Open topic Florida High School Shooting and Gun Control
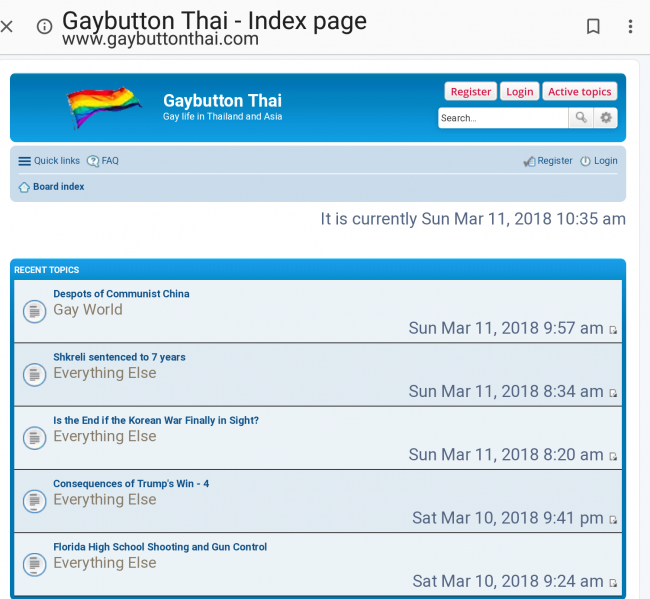Viewport: 650px width, 599px height. click(x=160, y=547)
